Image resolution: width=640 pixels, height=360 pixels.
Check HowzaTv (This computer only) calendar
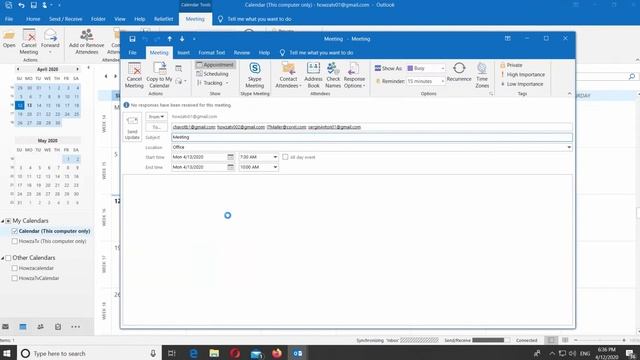point(15,241)
